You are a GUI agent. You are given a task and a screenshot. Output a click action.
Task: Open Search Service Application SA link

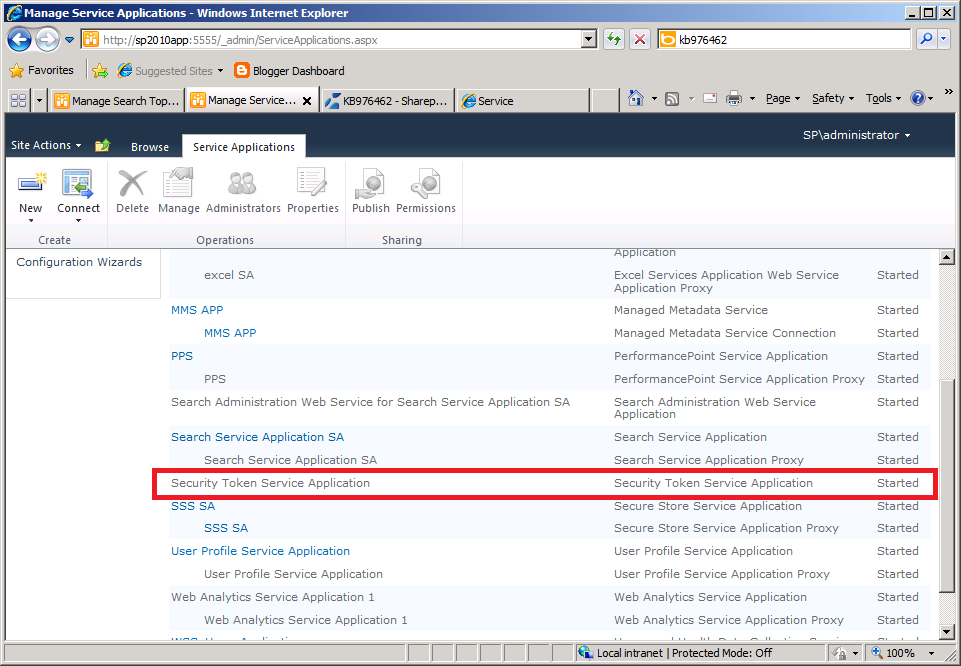coord(257,437)
